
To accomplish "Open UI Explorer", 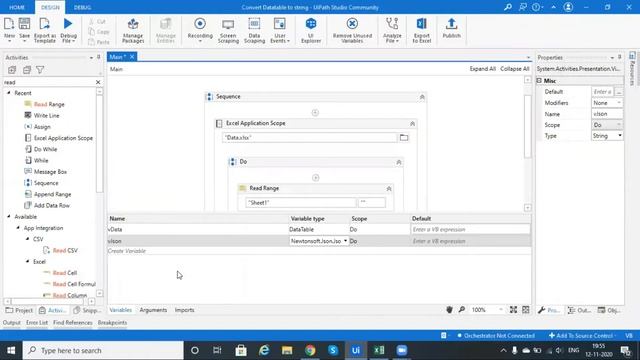I will tap(311, 30).
